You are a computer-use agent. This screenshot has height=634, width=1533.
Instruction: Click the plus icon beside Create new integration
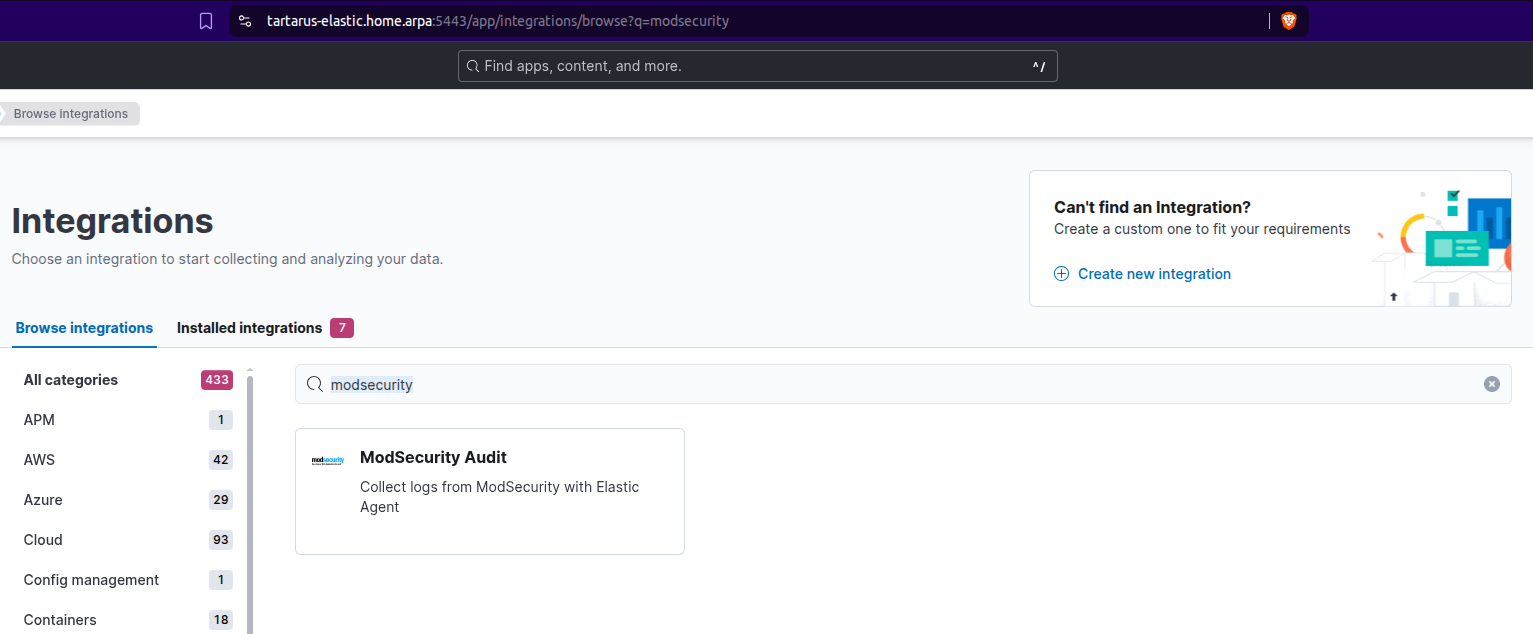(1062, 274)
